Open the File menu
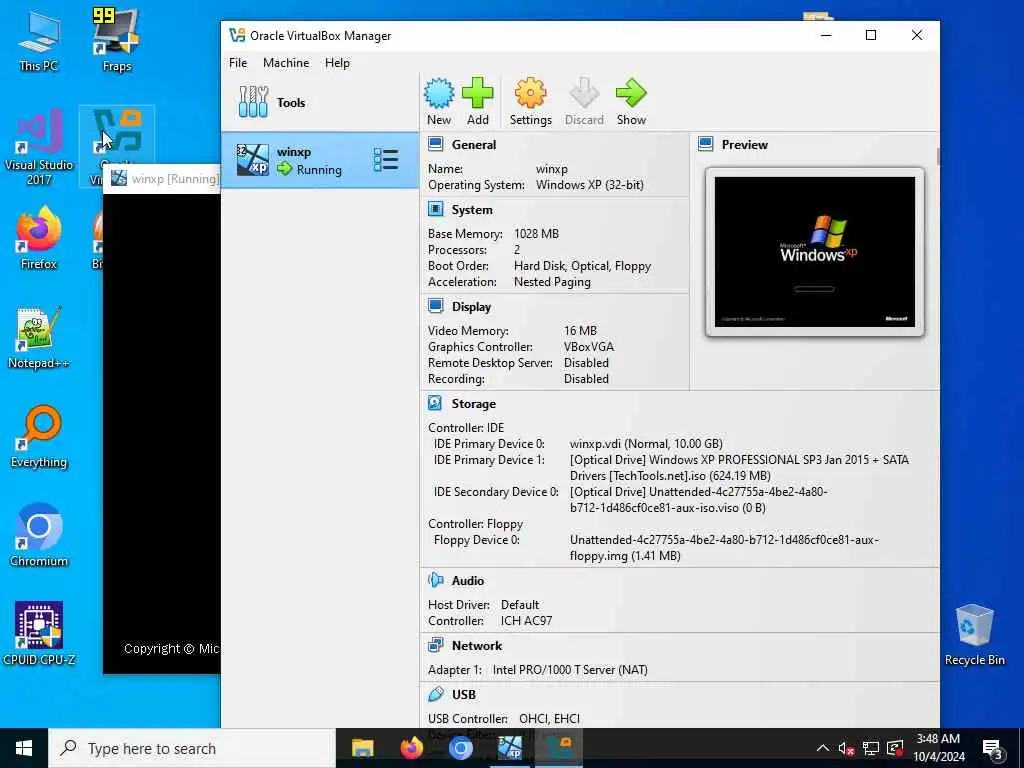Image resolution: width=1024 pixels, height=768 pixels. coord(238,63)
